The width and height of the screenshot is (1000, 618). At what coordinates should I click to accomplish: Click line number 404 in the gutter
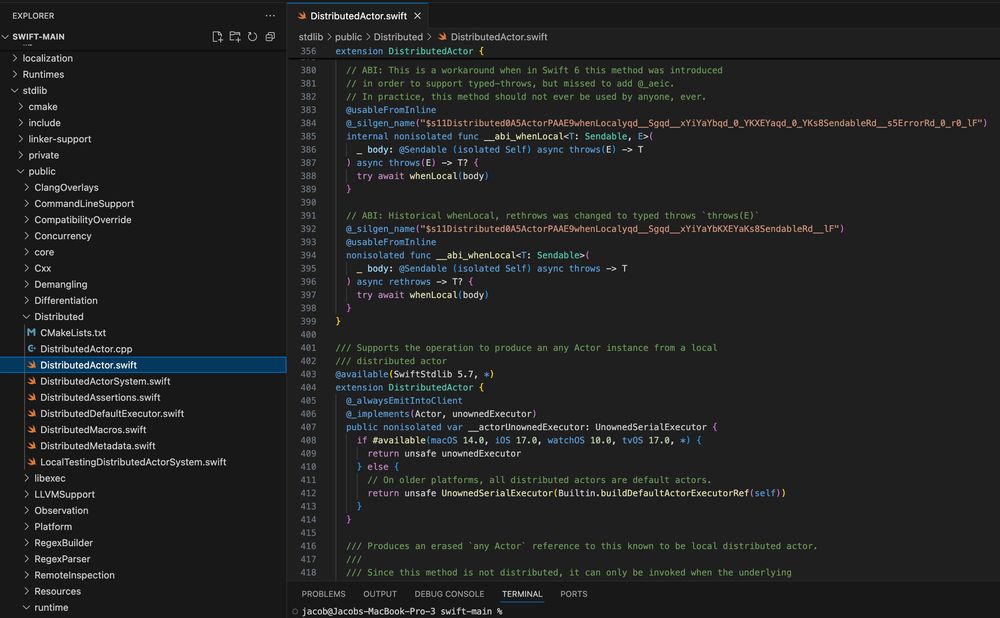tap(308, 387)
